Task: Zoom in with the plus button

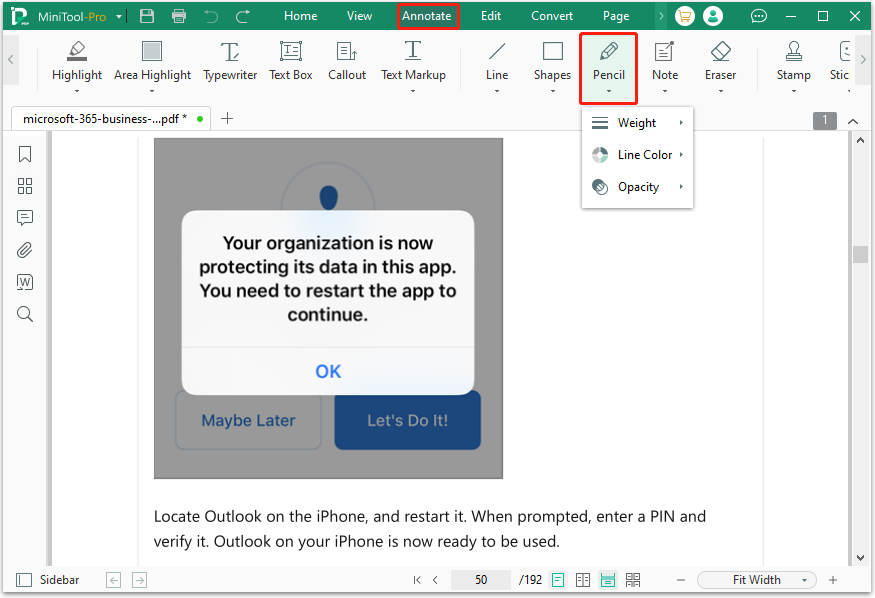Action: (833, 580)
